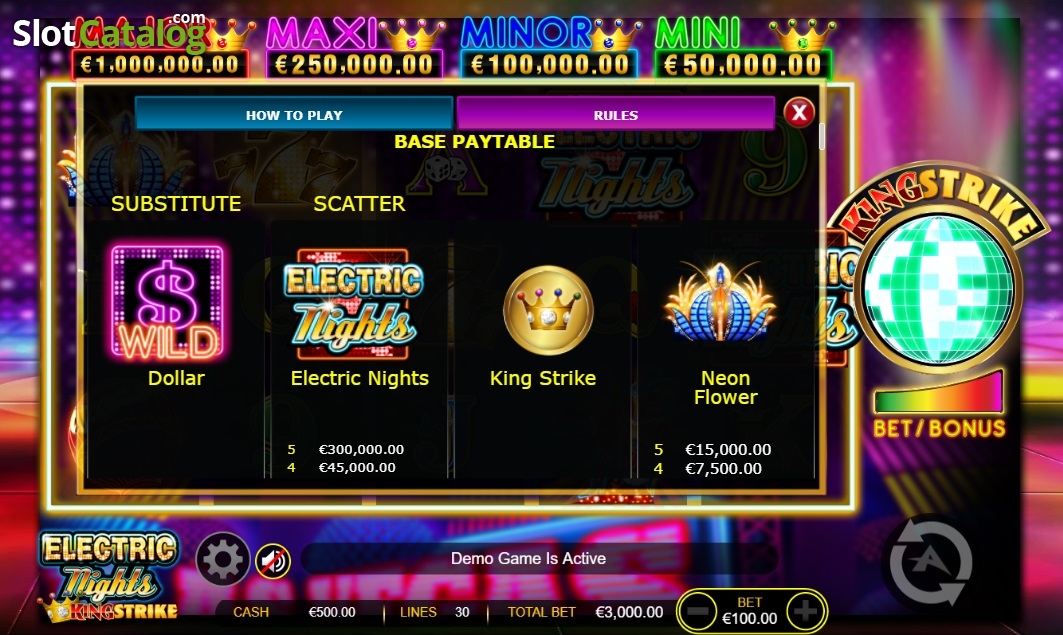
Task: Open the settings gear icon
Action: (x=223, y=559)
